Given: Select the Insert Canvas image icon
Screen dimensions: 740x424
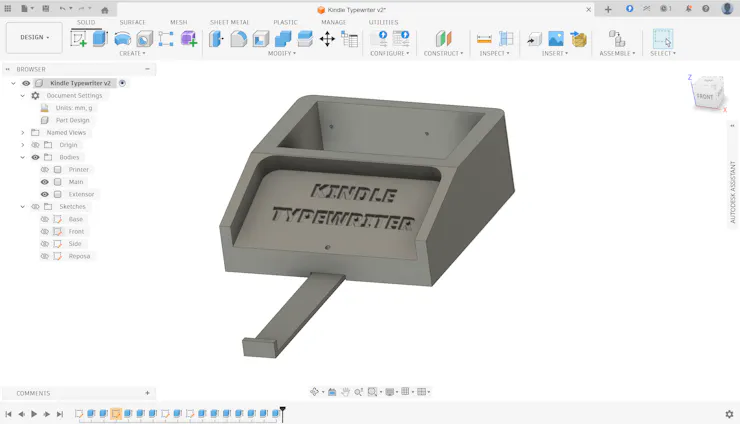Looking at the screenshot, I should coord(556,39).
